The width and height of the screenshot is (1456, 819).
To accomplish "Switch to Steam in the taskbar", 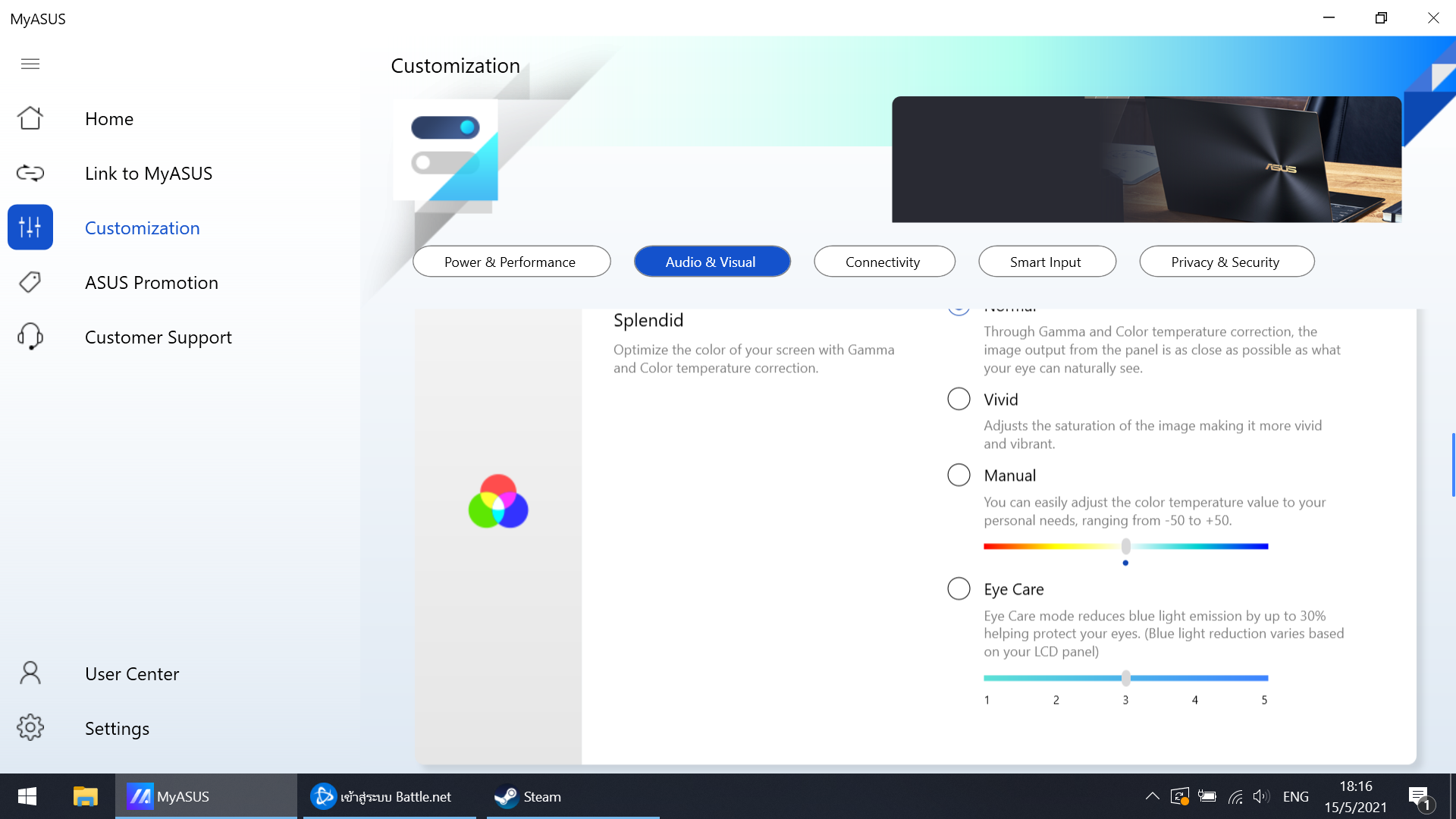I will [573, 796].
